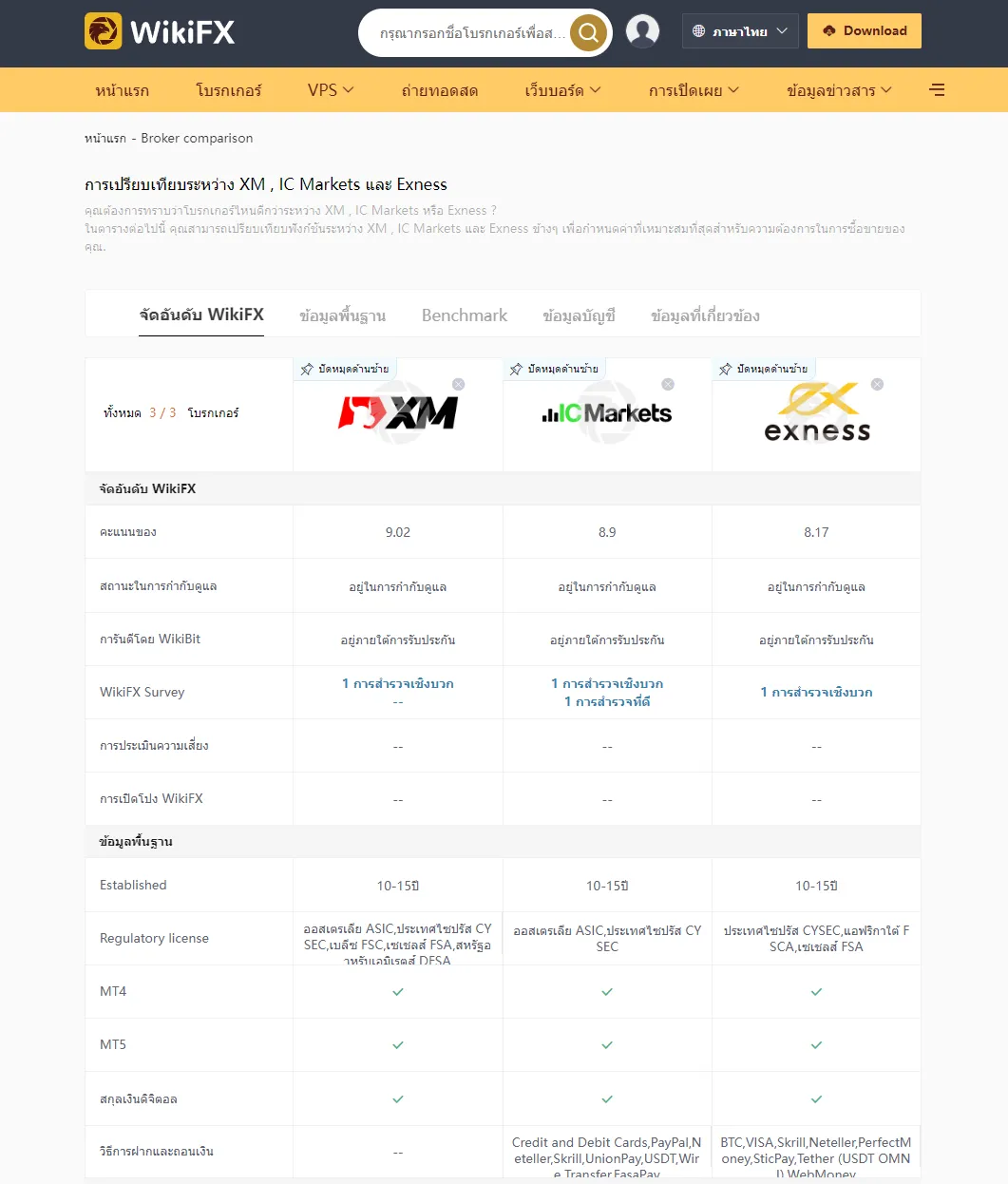1008x1184 pixels.
Task: Click IC Markets' สกุลเงินดิจิตอล checkmark
Action: pyautogui.click(x=607, y=1099)
